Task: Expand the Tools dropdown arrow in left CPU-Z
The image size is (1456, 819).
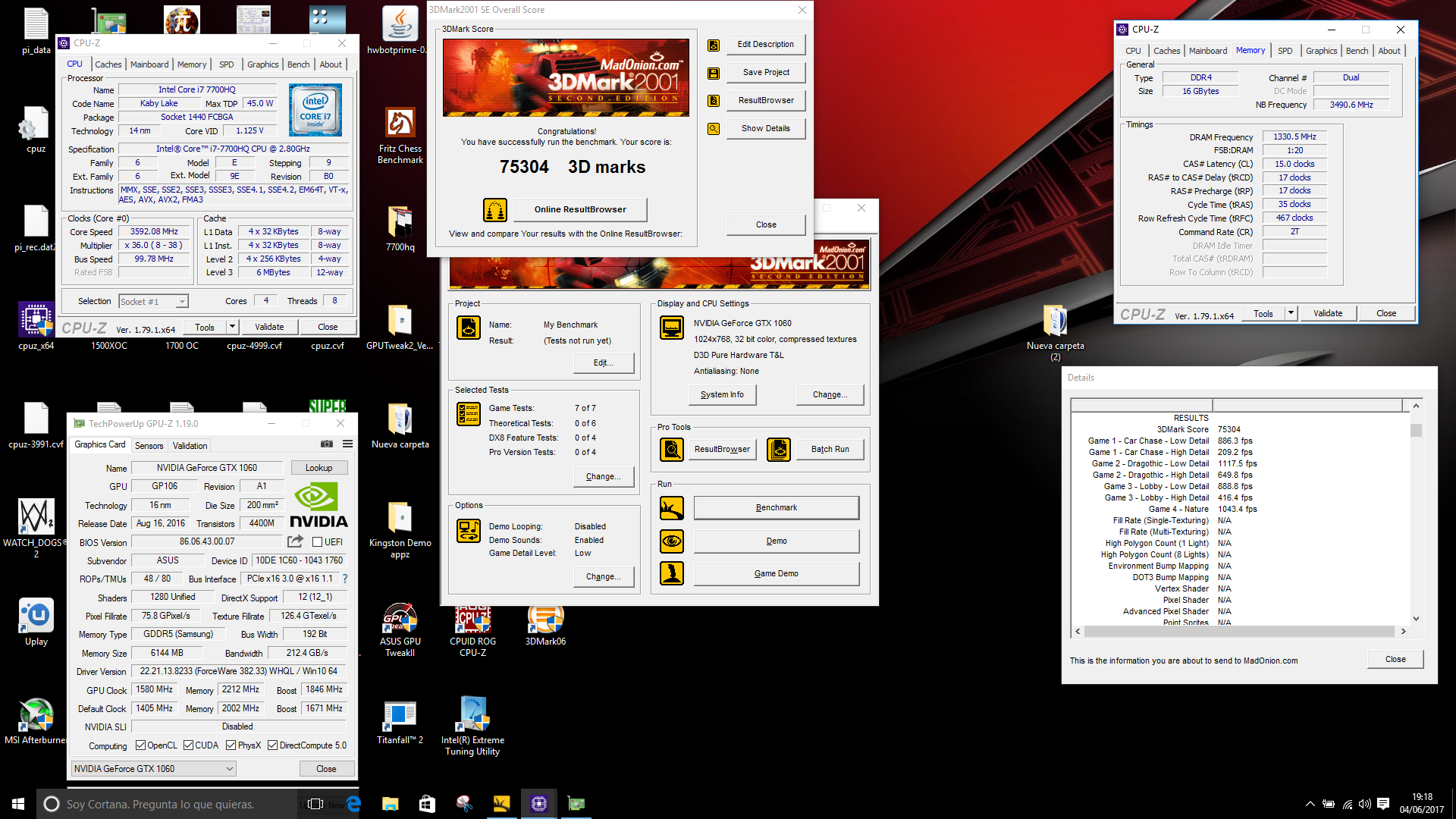Action: click(233, 327)
